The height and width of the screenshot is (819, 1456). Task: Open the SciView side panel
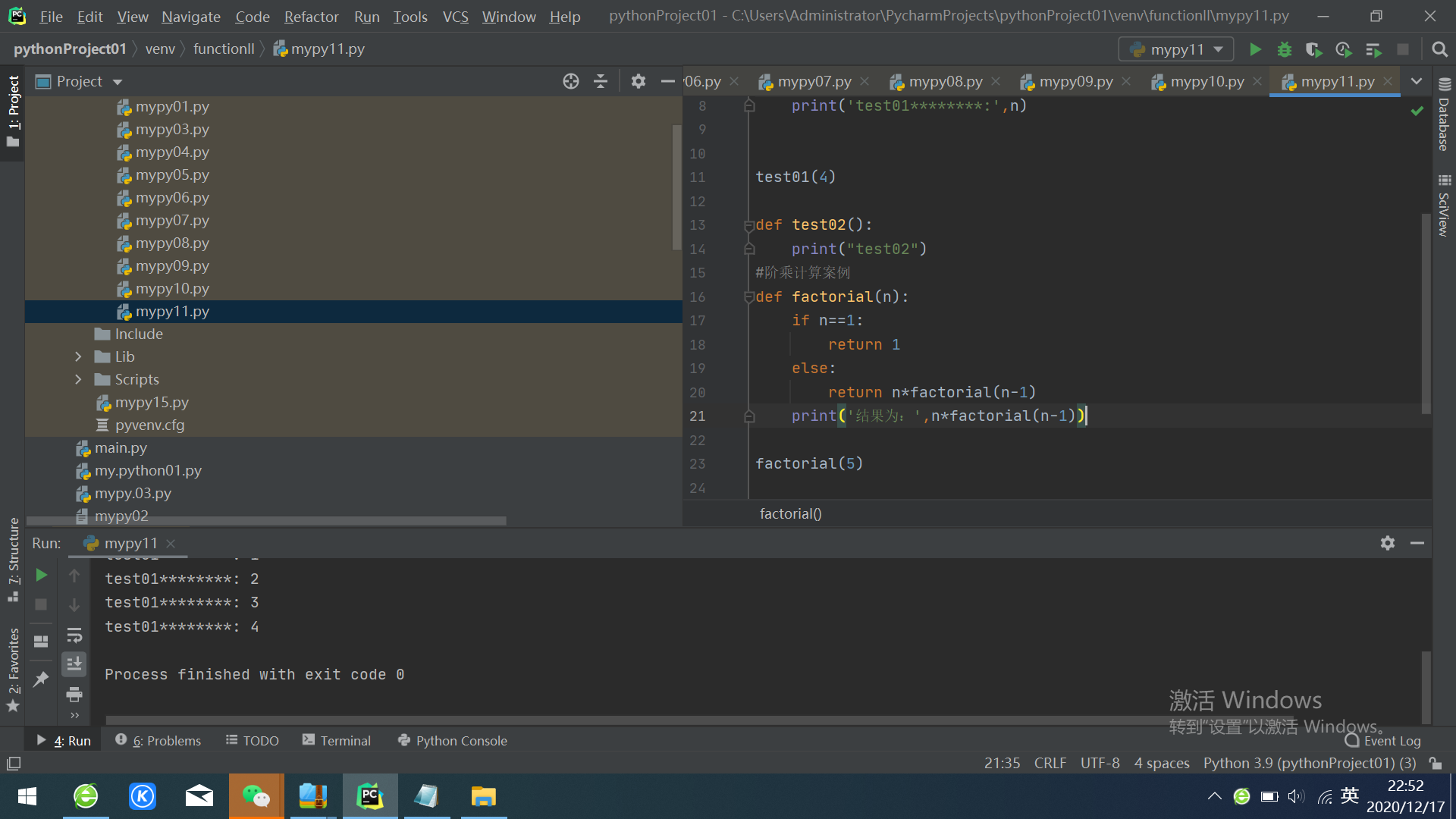tap(1444, 206)
